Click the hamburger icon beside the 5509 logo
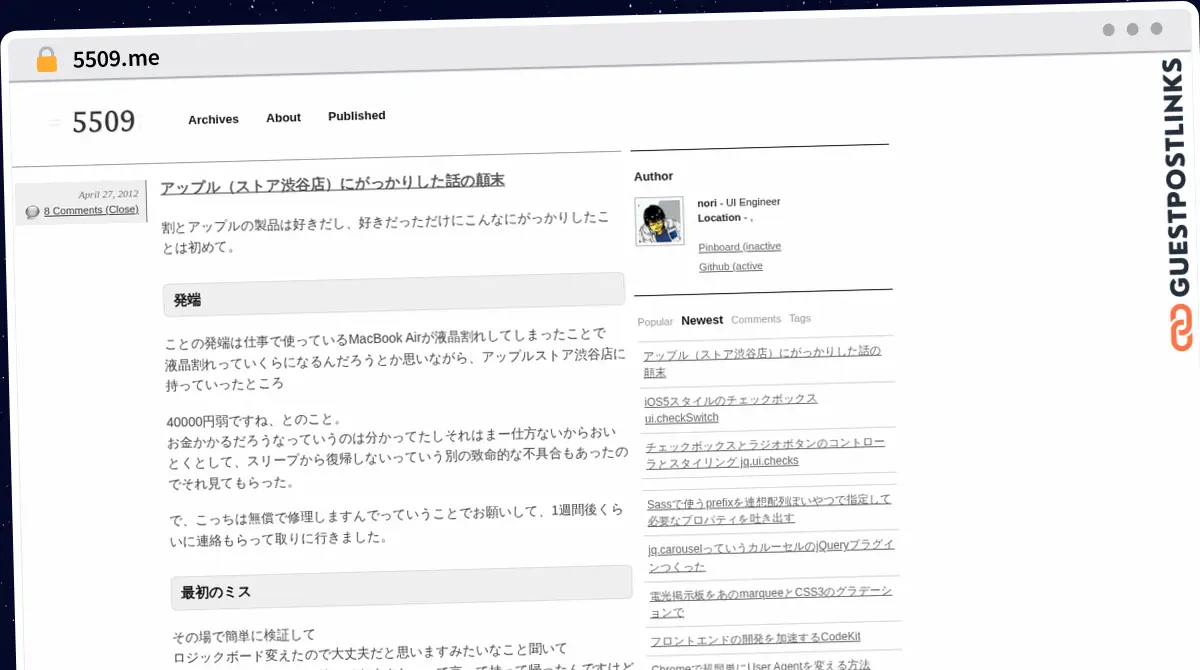 (x=54, y=122)
